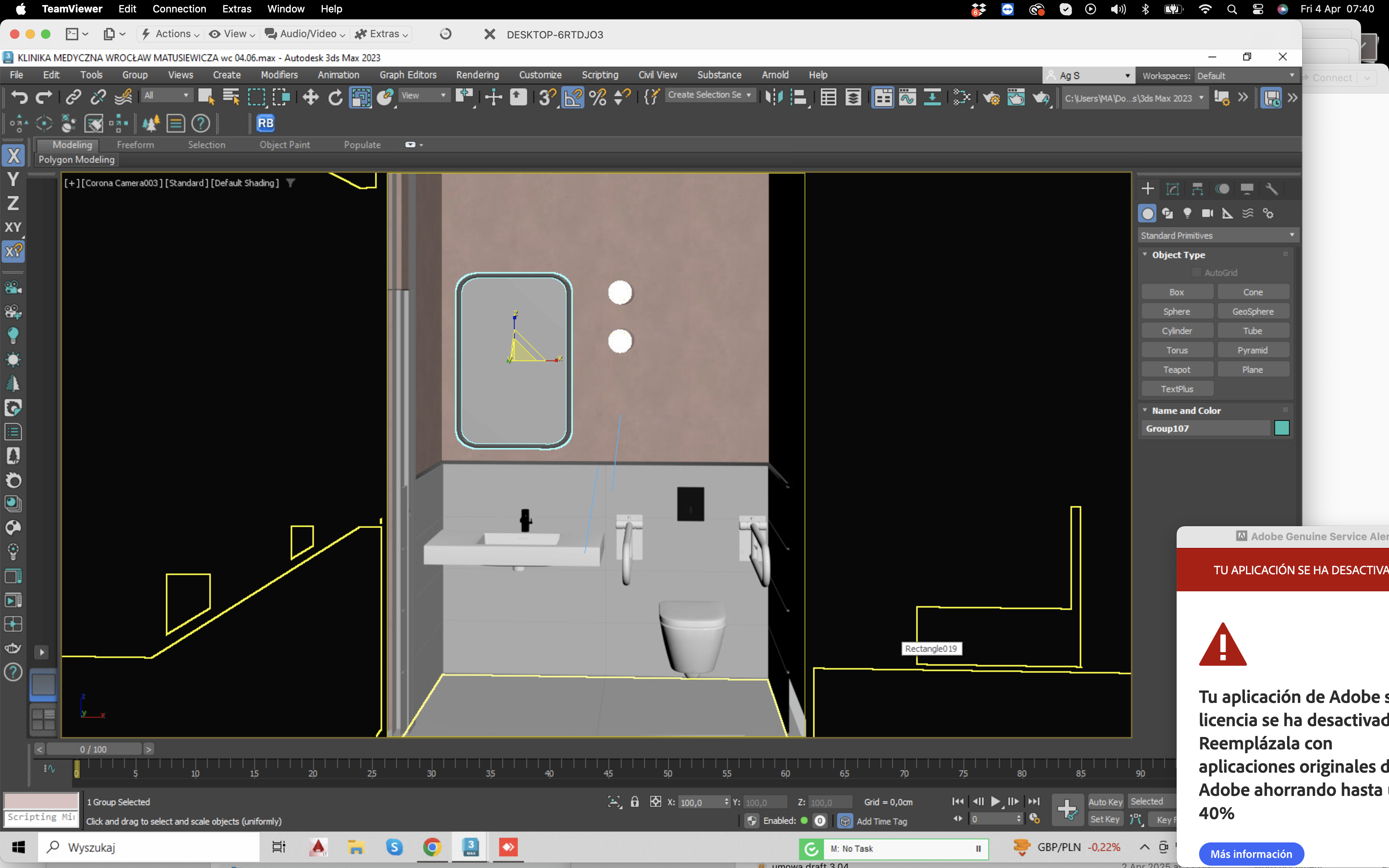This screenshot has height=868, width=1389.
Task: Click the Plane primitive button
Action: point(1253,370)
